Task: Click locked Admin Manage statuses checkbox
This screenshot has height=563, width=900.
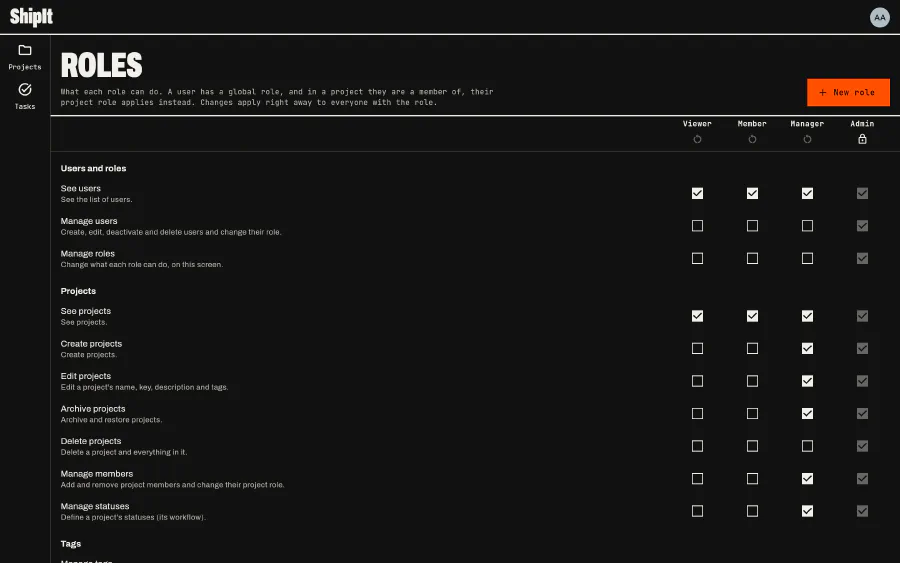Action: pyautogui.click(x=862, y=511)
